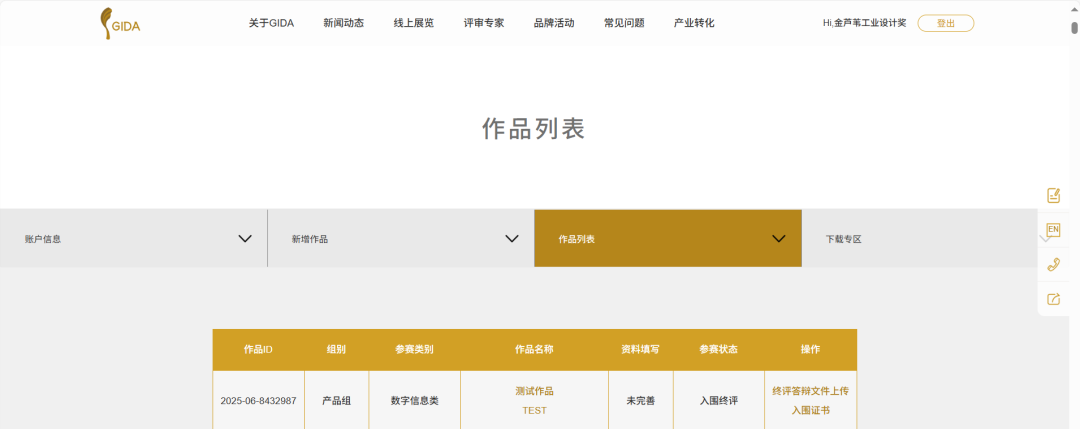Select the 新增作品 tab
This screenshot has width=1080, height=429.
[401, 238]
